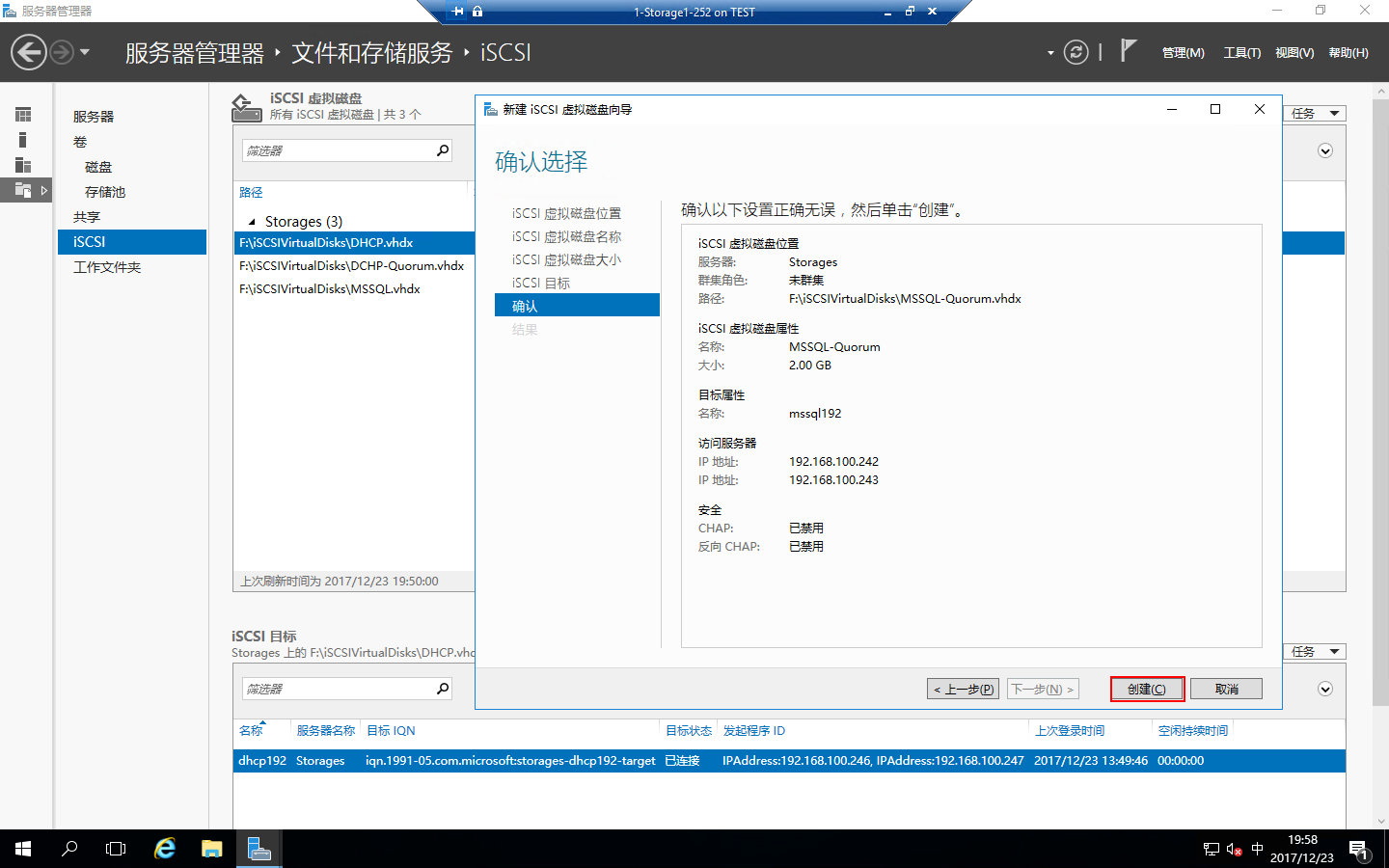Image resolution: width=1389 pixels, height=868 pixels.
Task: Sort by 发起程序 ID column header
Action: coord(754,731)
